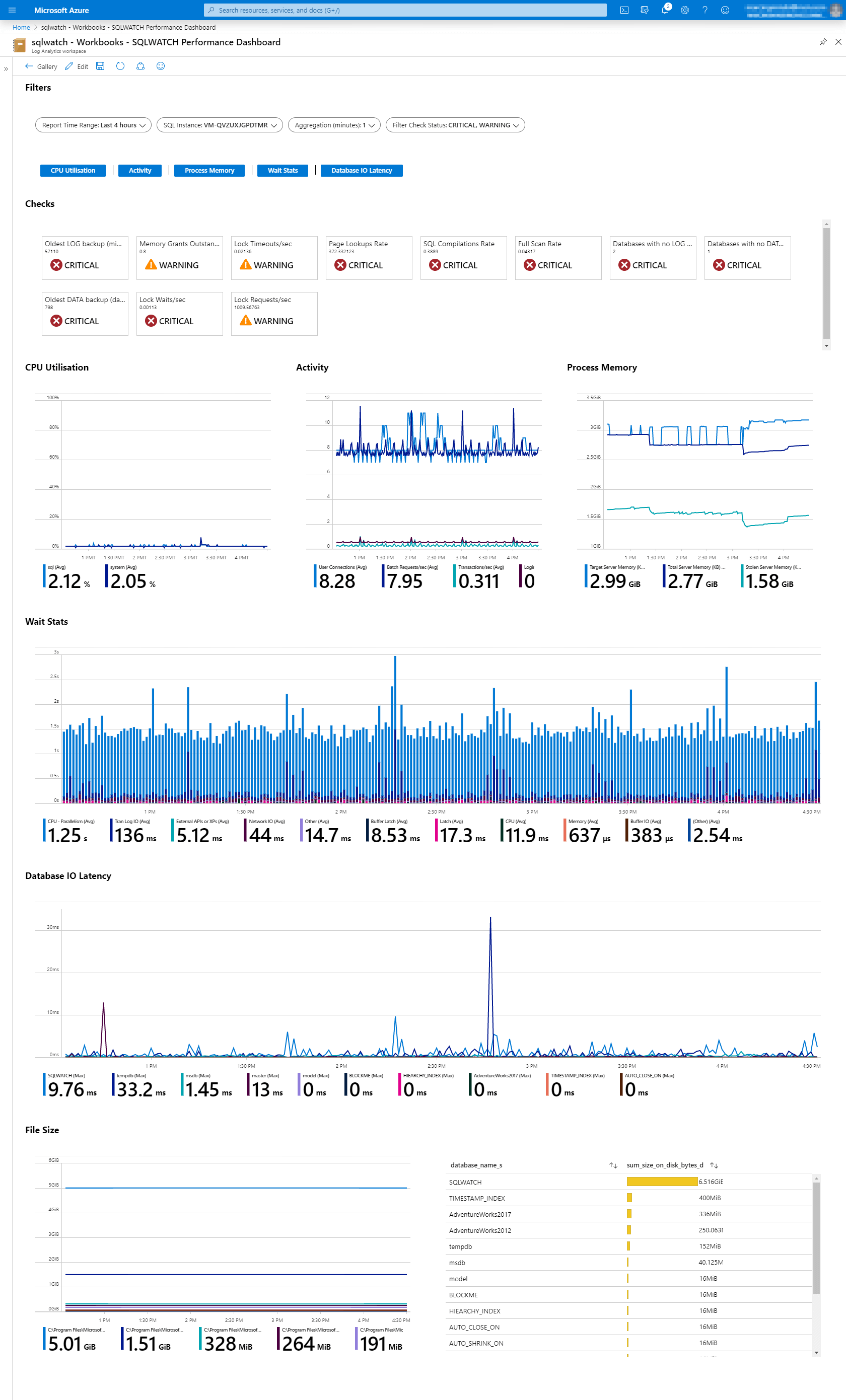Open the Help question mark menu
Image resolution: width=846 pixels, height=1400 pixels.
(x=704, y=10)
